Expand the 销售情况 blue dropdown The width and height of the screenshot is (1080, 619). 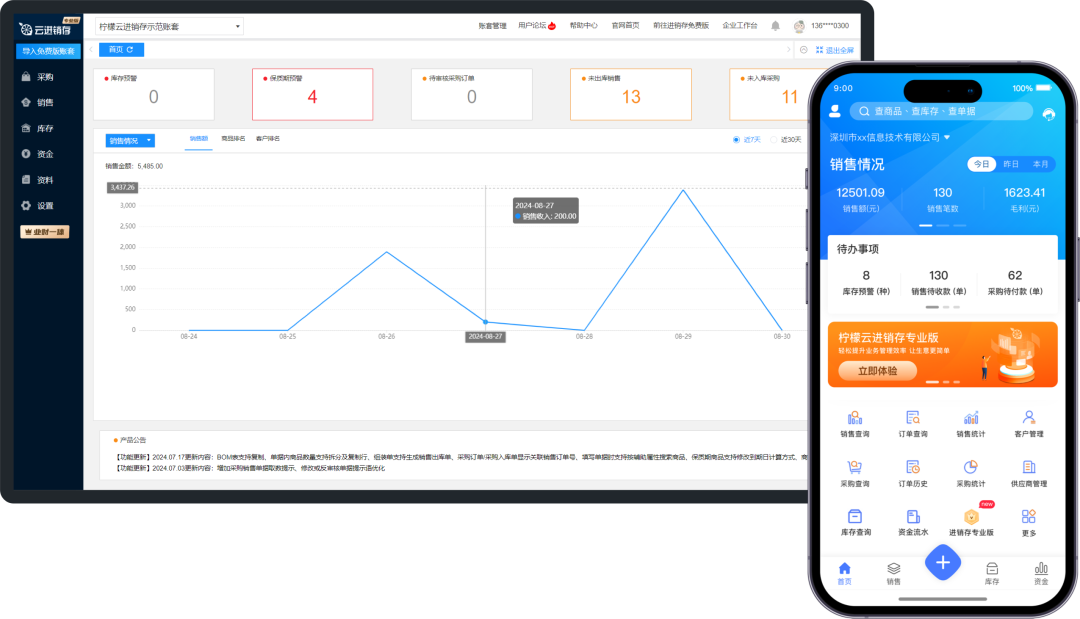click(x=130, y=140)
